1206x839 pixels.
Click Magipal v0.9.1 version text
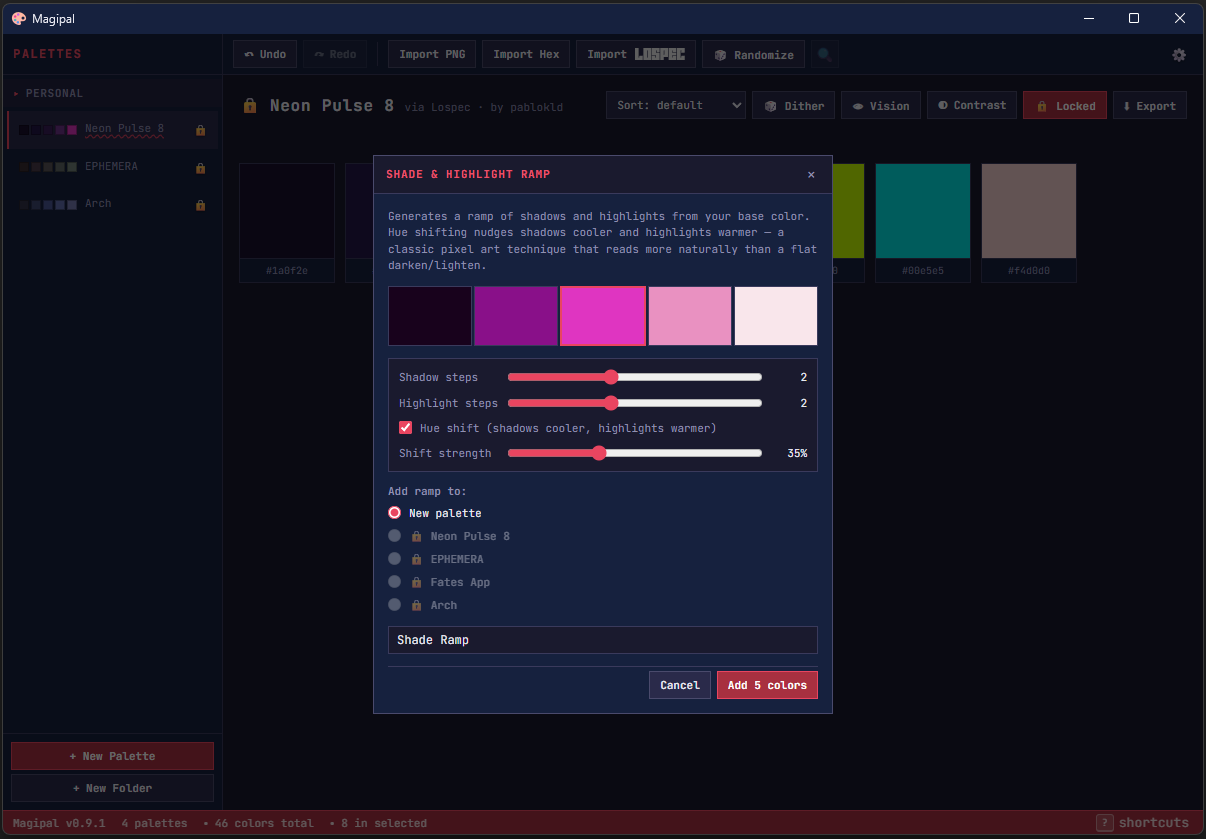coord(61,823)
